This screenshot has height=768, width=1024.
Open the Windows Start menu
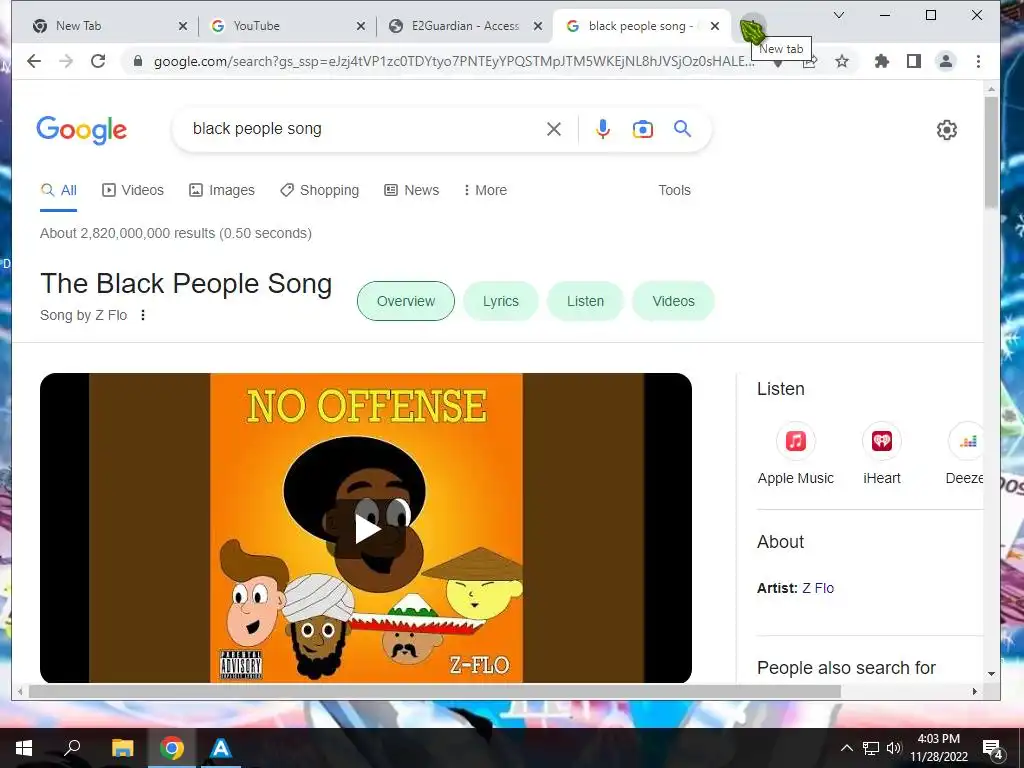[24, 748]
